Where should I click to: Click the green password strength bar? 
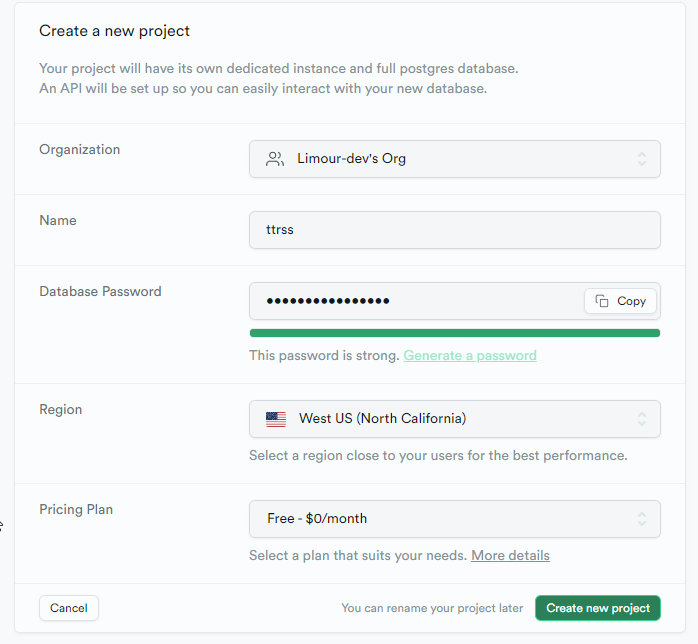[454, 333]
